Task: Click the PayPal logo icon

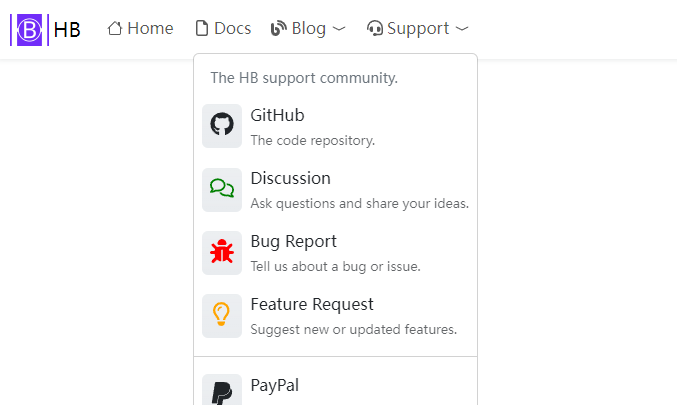Action: (222, 390)
